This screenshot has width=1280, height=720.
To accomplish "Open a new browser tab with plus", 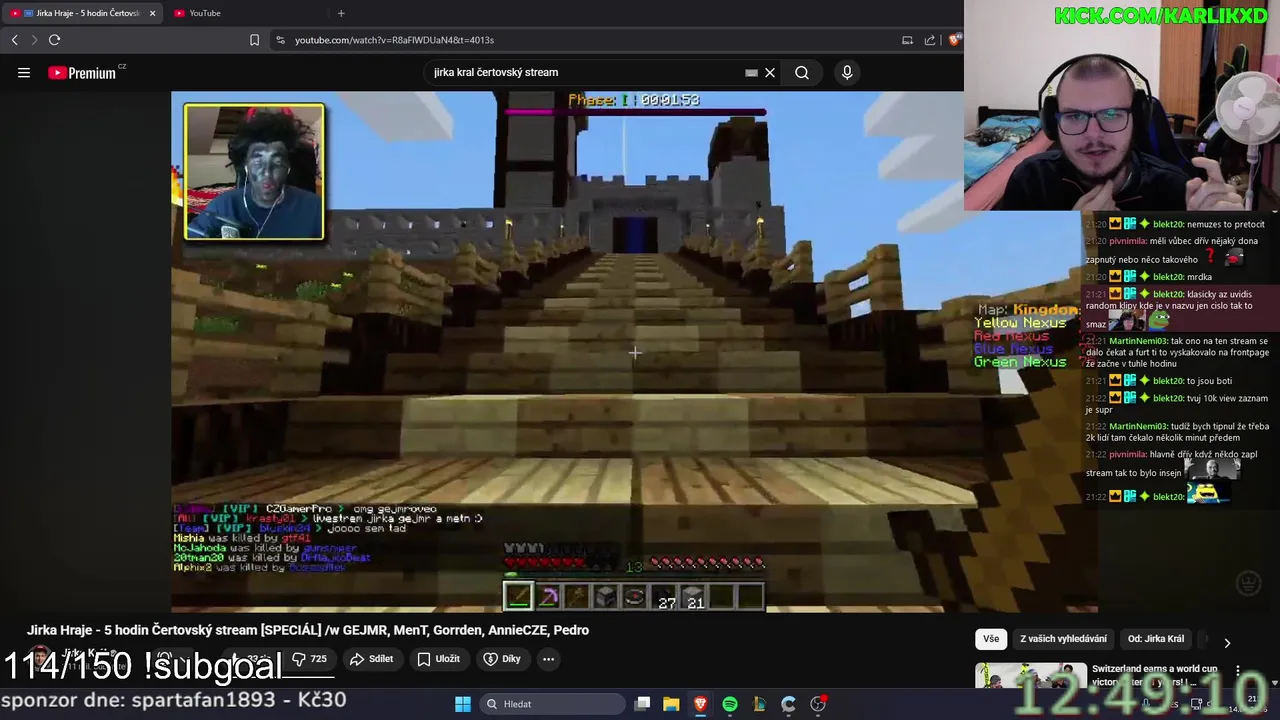I will click(341, 13).
